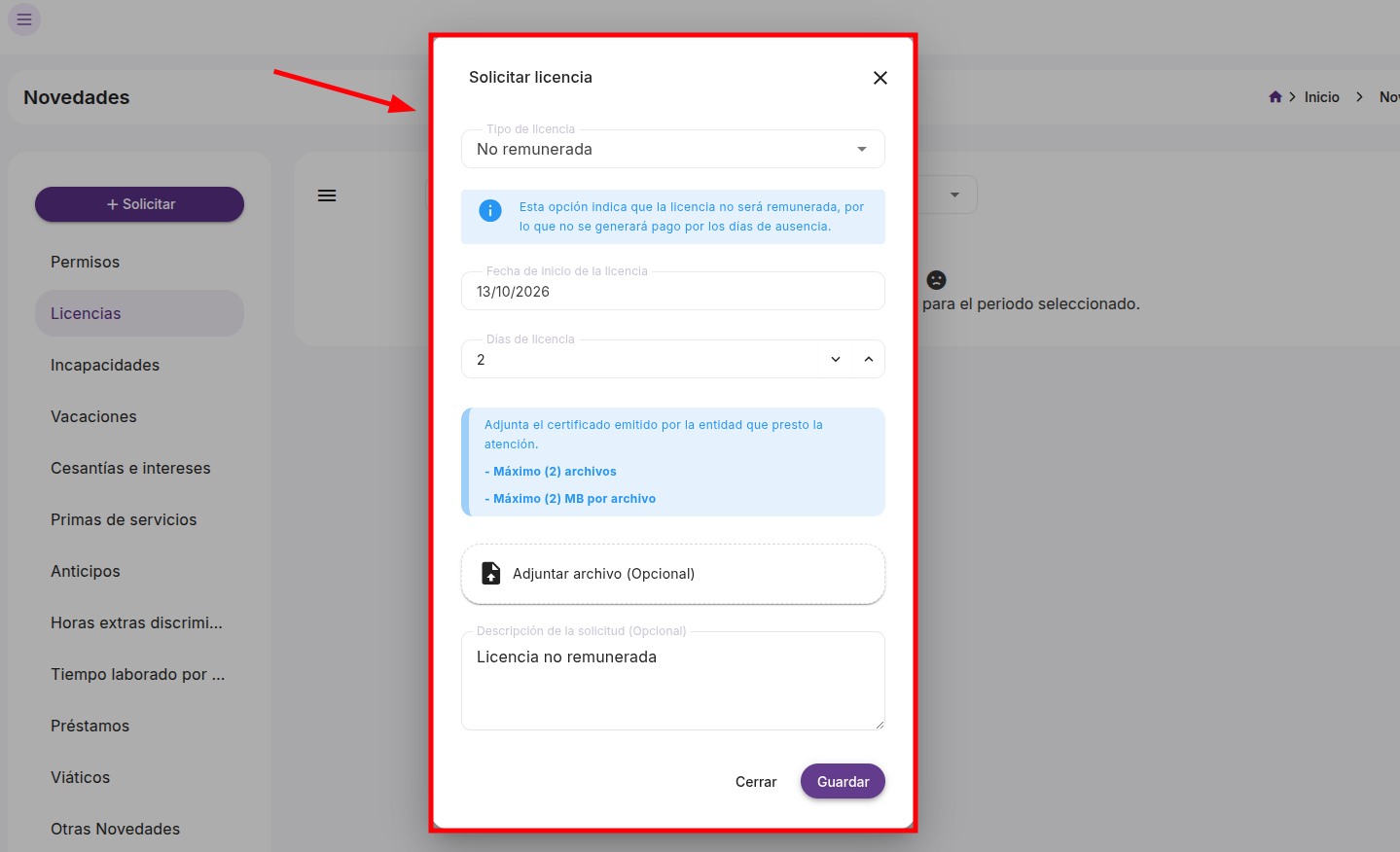Click 'Máximo (2) archivos' text
Image resolution: width=1400 pixels, height=852 pixels.
[x=555, y=472]
